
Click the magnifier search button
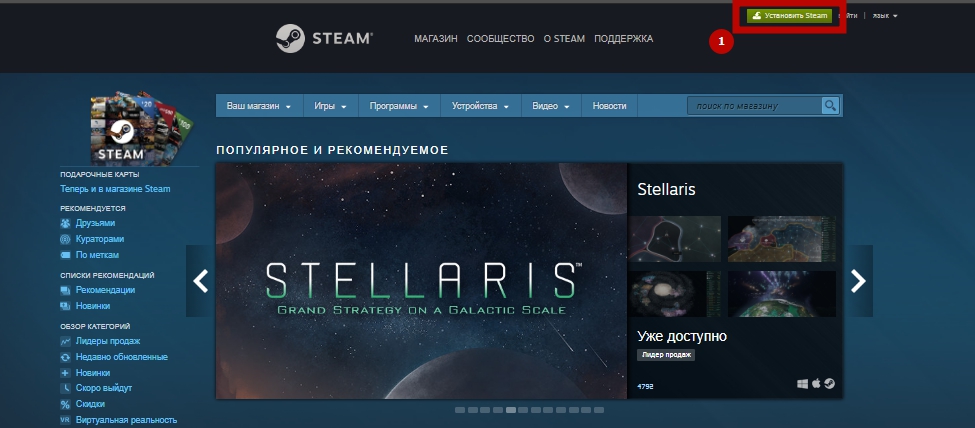[x=830, y=106]
